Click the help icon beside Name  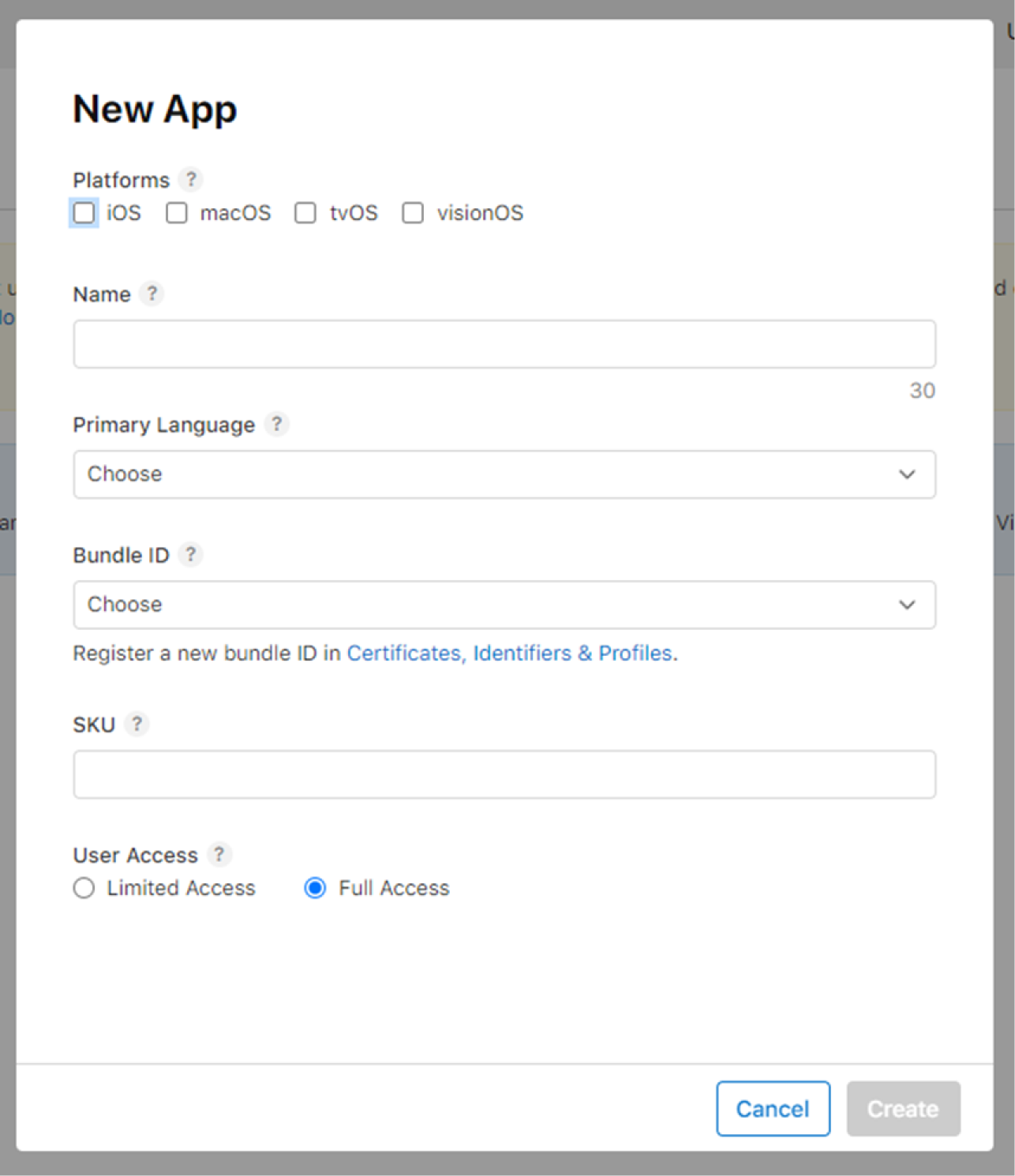click(x=152, y=294)
